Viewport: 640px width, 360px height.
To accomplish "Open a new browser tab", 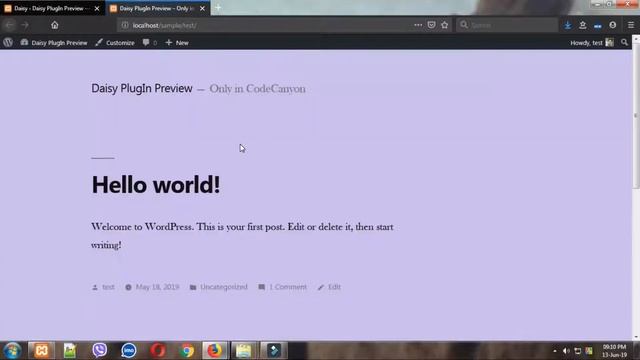I will coord(218,7).
